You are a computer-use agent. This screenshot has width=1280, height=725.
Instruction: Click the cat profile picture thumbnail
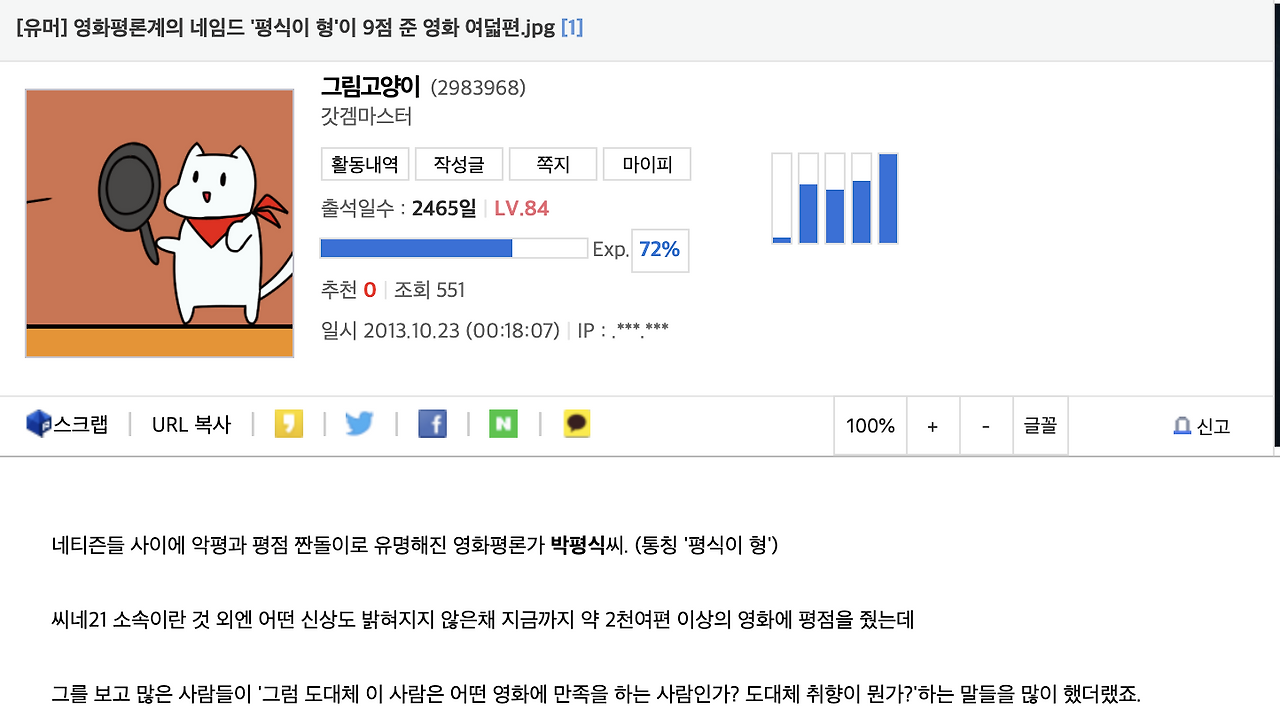pyautogui.click(x=159, y=223)
